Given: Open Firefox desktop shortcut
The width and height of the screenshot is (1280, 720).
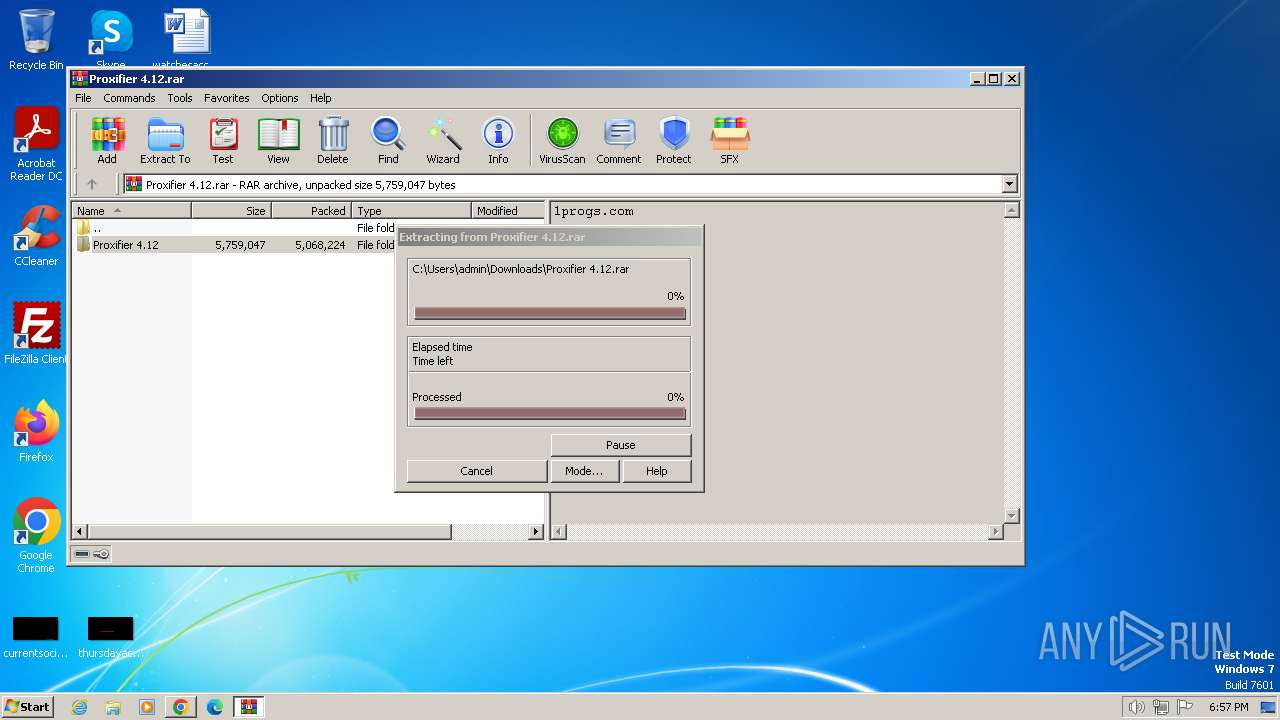Looking at the screenshot, I should pyautogui.click(x=36, y=432).
